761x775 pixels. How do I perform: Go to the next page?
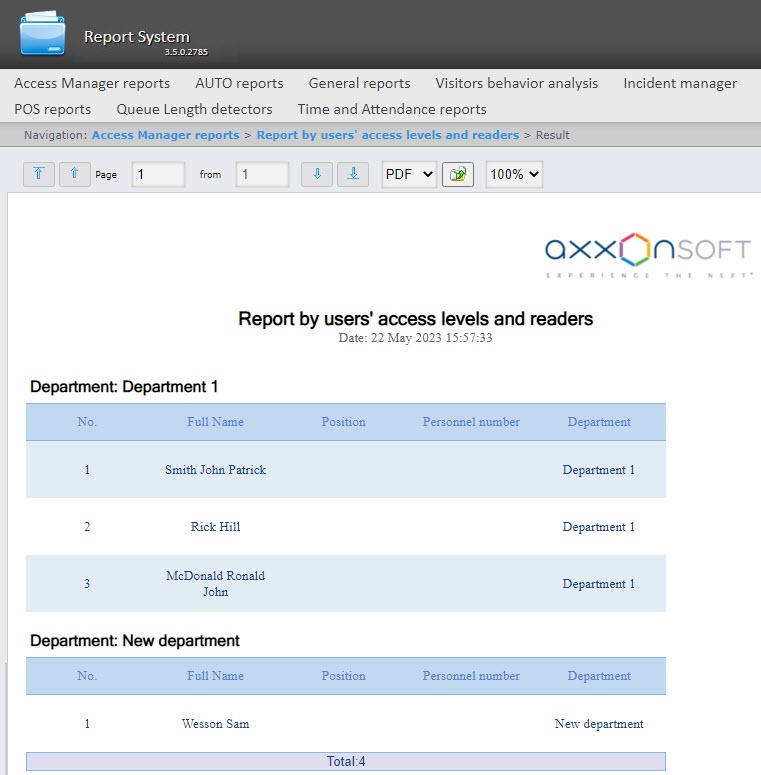[x=317, y=174]
